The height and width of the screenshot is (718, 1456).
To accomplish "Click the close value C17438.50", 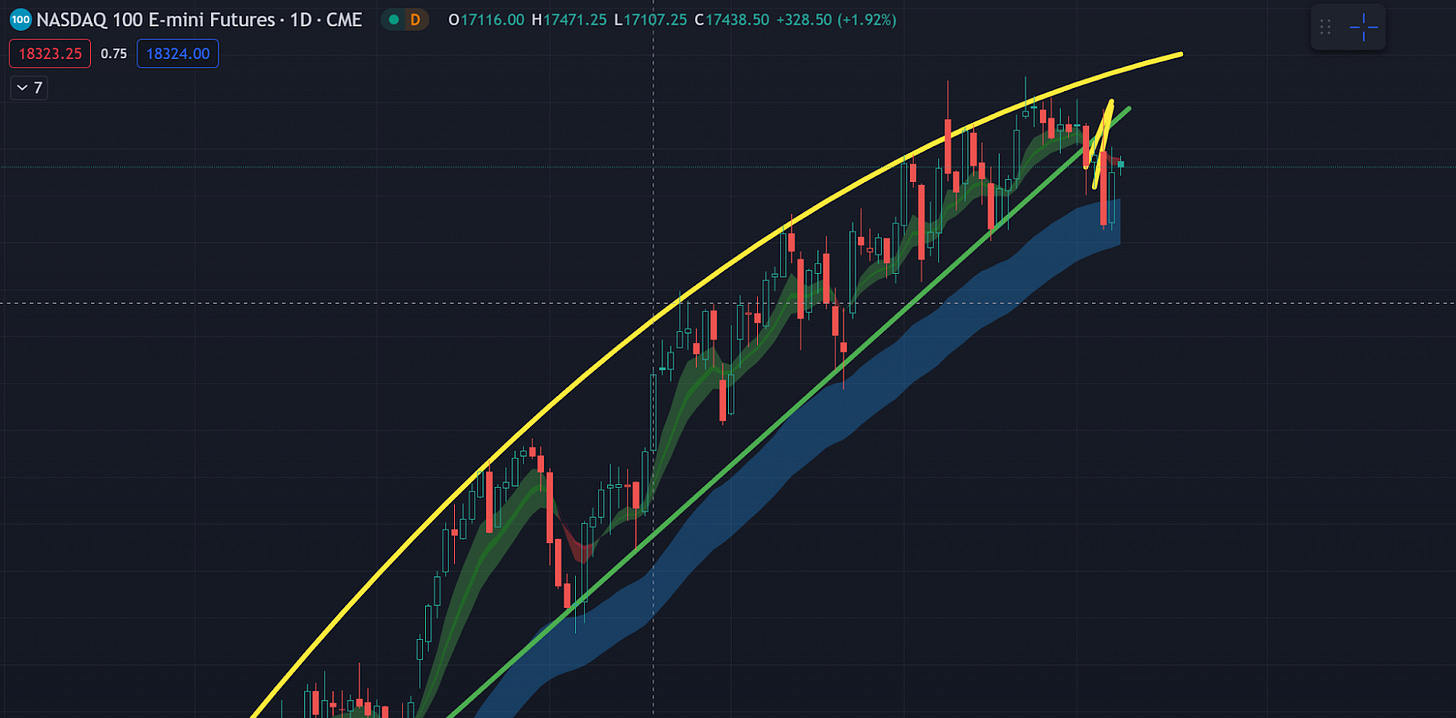I will [x=732, y=19].
